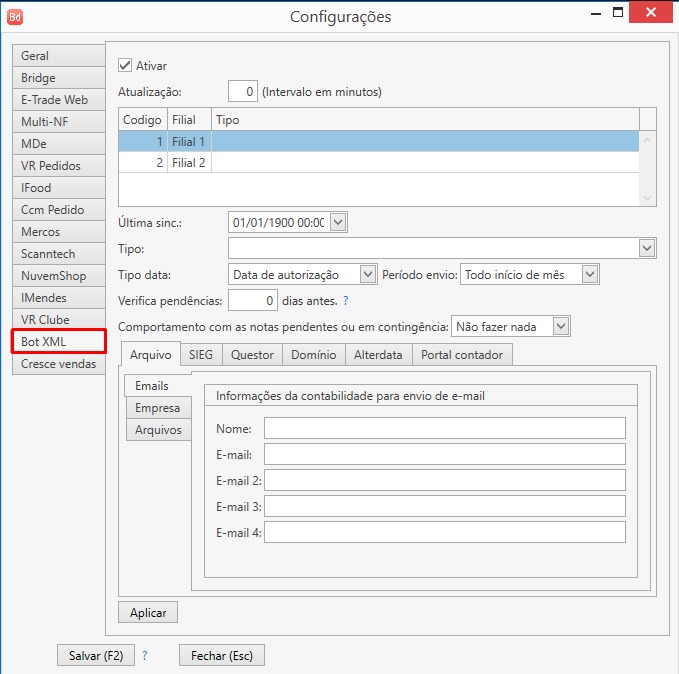Open the Cresce vendas sidebar tab
The width and height of the screenshot is (679, 674).
(x=59, y=364)
